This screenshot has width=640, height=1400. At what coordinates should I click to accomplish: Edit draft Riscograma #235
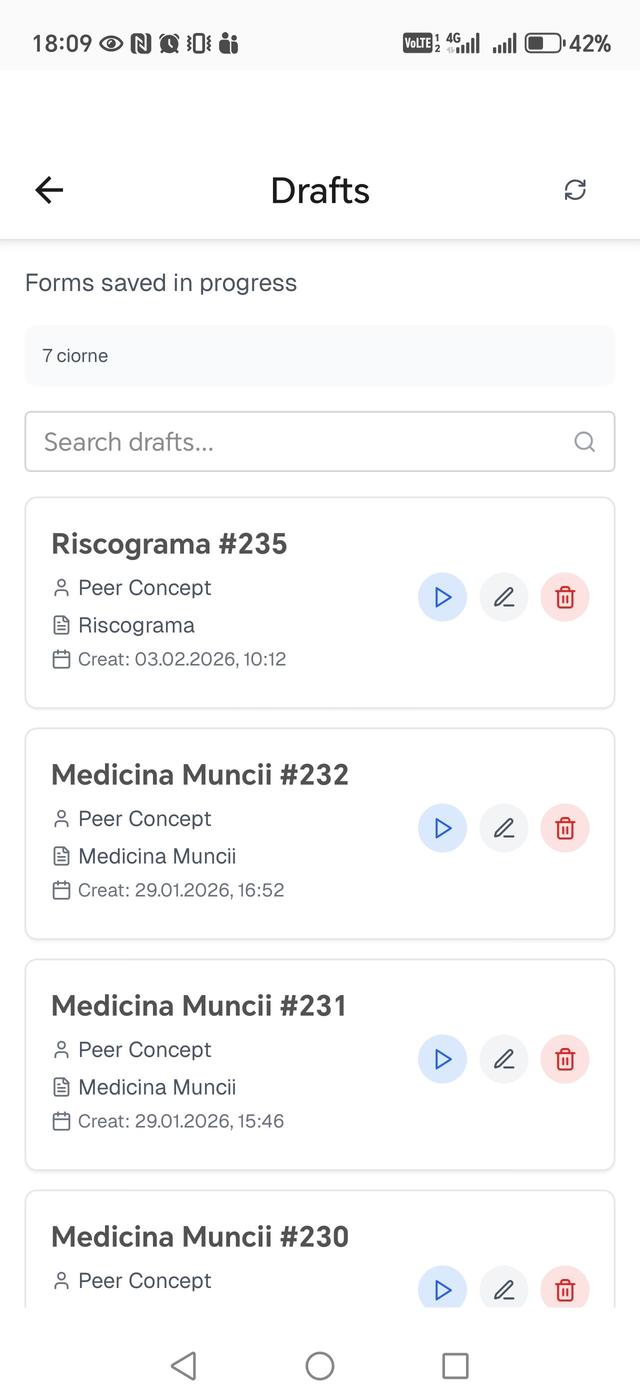[x=504, y=598]
